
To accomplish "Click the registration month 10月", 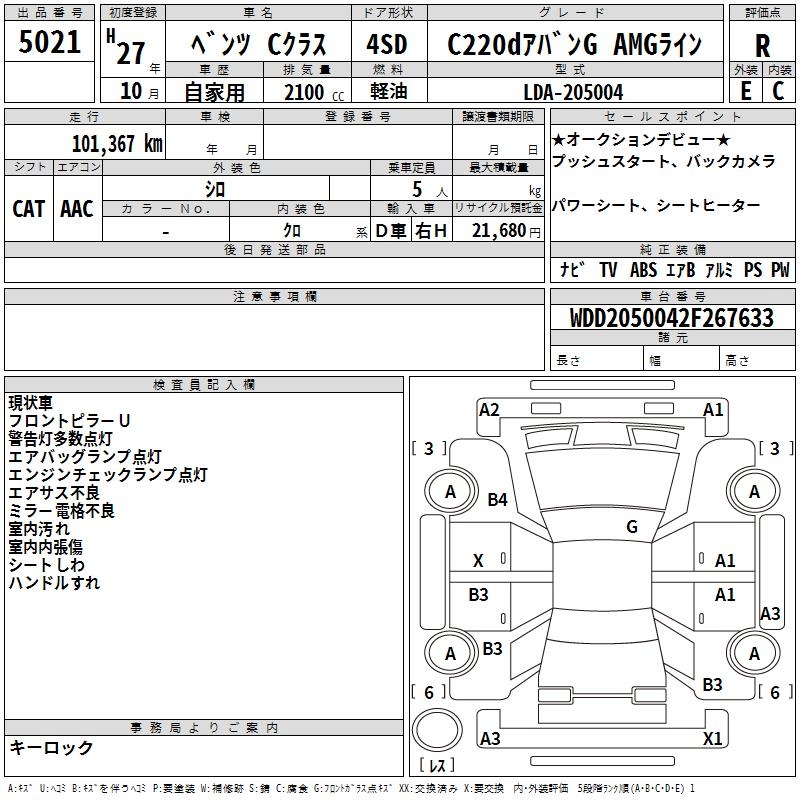I will (x=140, y=91).
